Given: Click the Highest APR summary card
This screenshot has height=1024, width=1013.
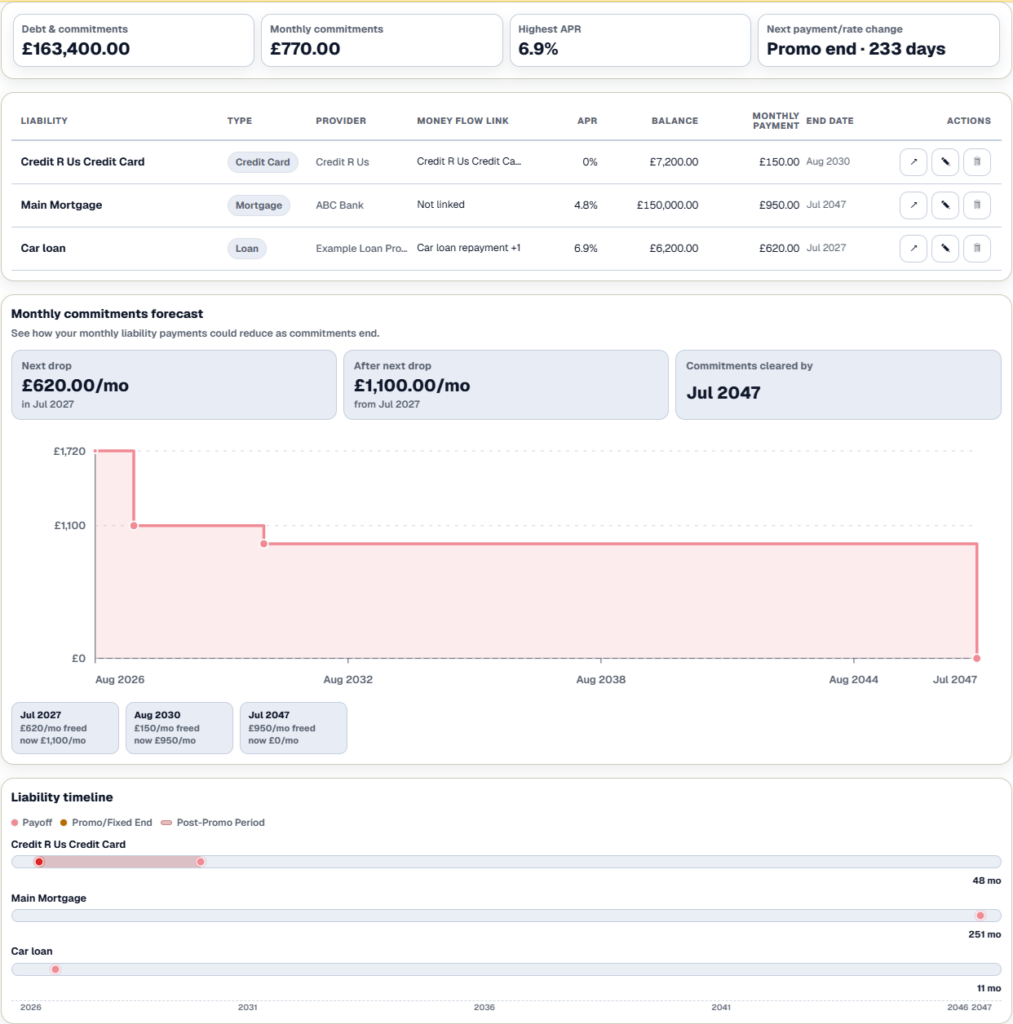Looking at the screenshot, I should point(630,40).
